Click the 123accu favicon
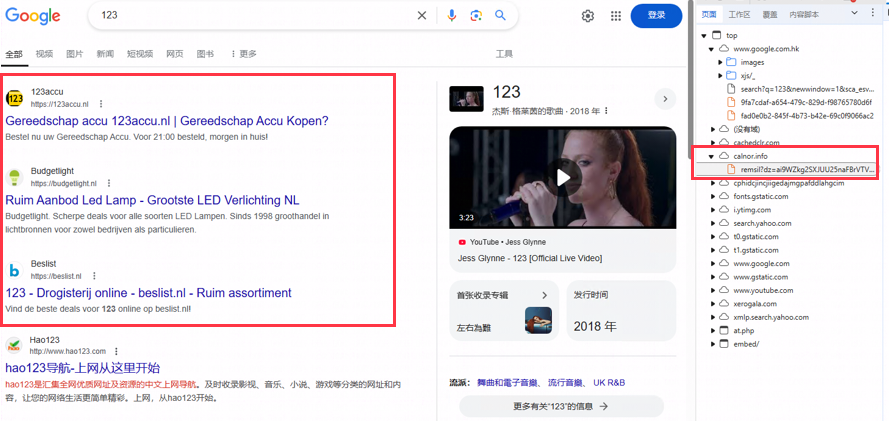This screenshot has width=889, height=421. point(14,97)
